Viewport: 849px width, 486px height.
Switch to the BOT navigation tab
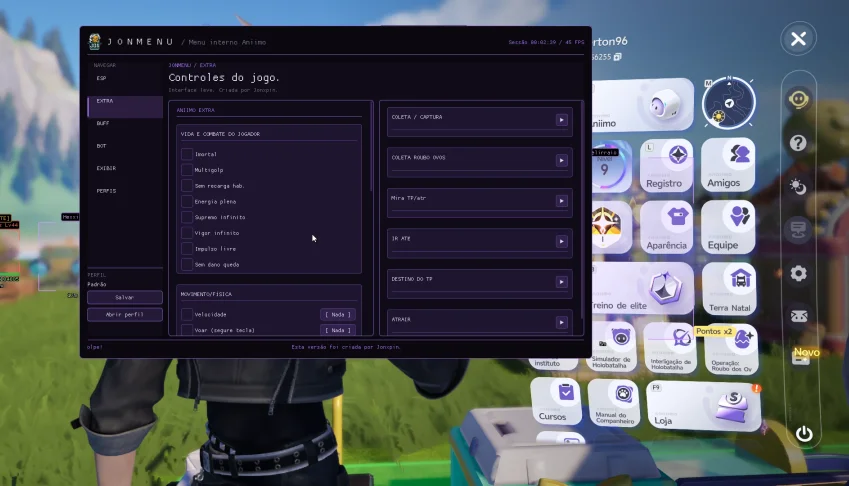pyautogui.click(x=125, y=146)
